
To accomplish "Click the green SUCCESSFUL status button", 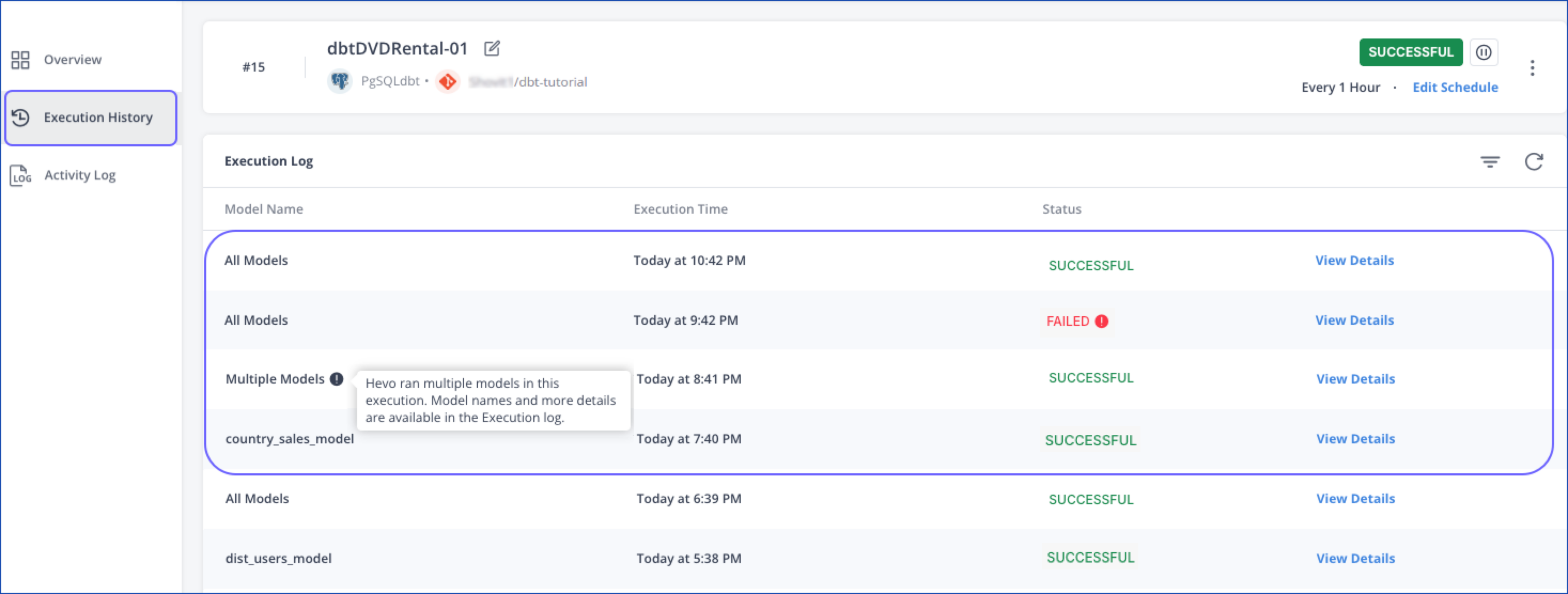I will coord(1411,52).
